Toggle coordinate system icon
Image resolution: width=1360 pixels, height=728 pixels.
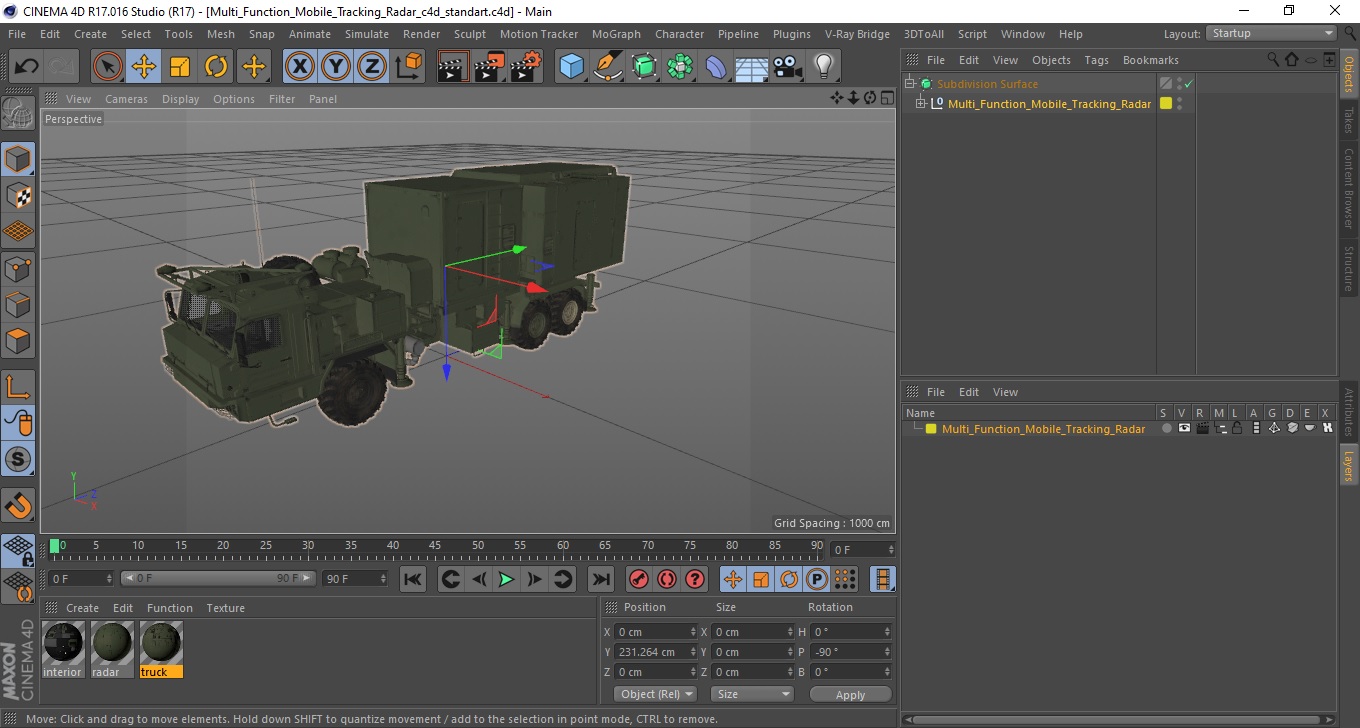[408, 67]
